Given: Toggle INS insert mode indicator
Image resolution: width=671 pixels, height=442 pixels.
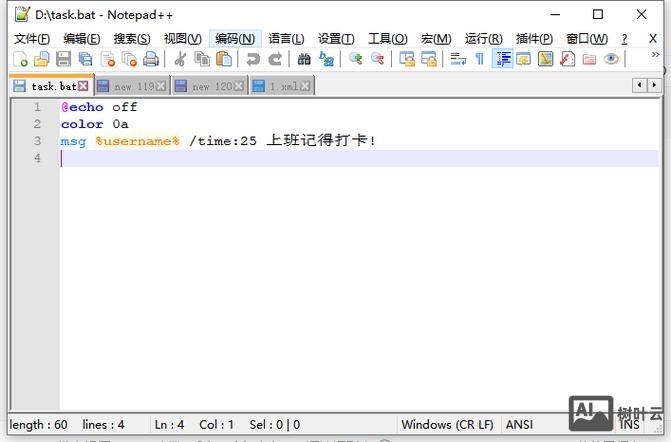Looking at the screenshot, I should click(x=629, y=425).
